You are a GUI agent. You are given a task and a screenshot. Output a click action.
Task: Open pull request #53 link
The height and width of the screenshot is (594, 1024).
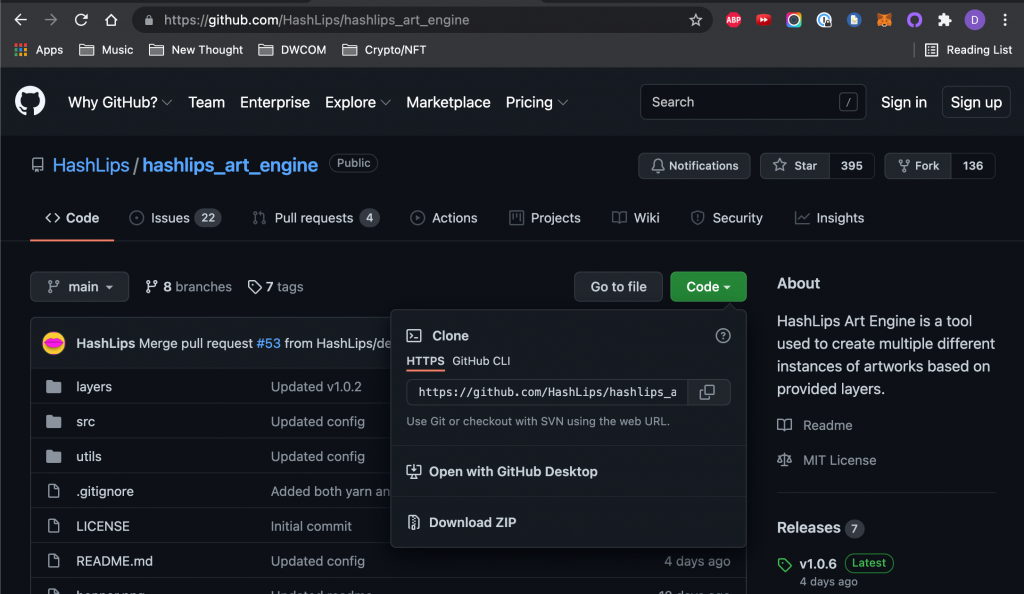click(x=268, y=343)
